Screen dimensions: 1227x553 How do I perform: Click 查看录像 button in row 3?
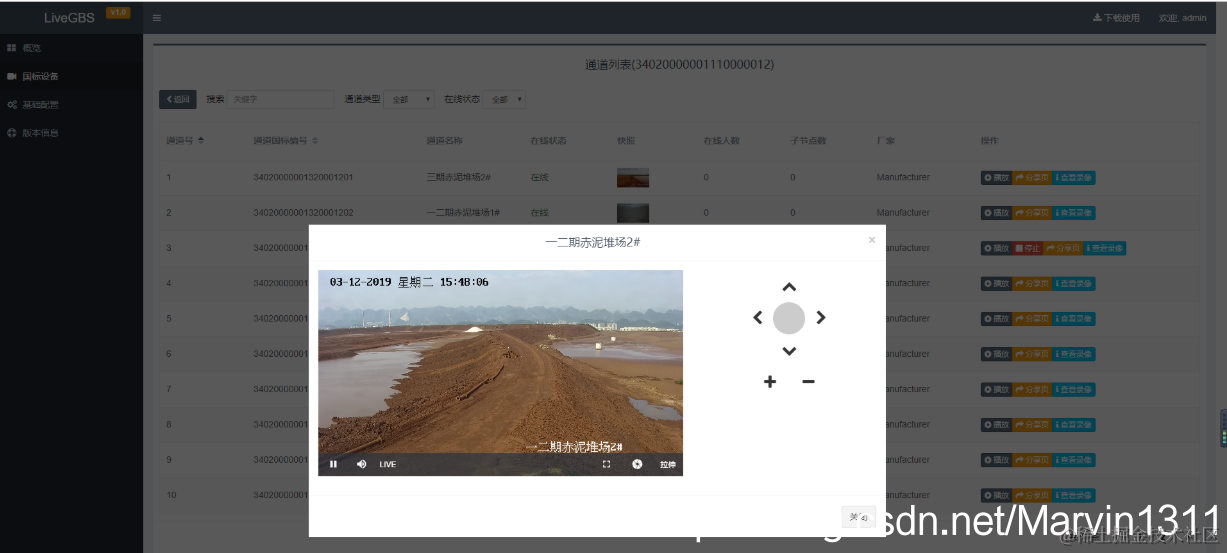click(x=1105, y=248)
